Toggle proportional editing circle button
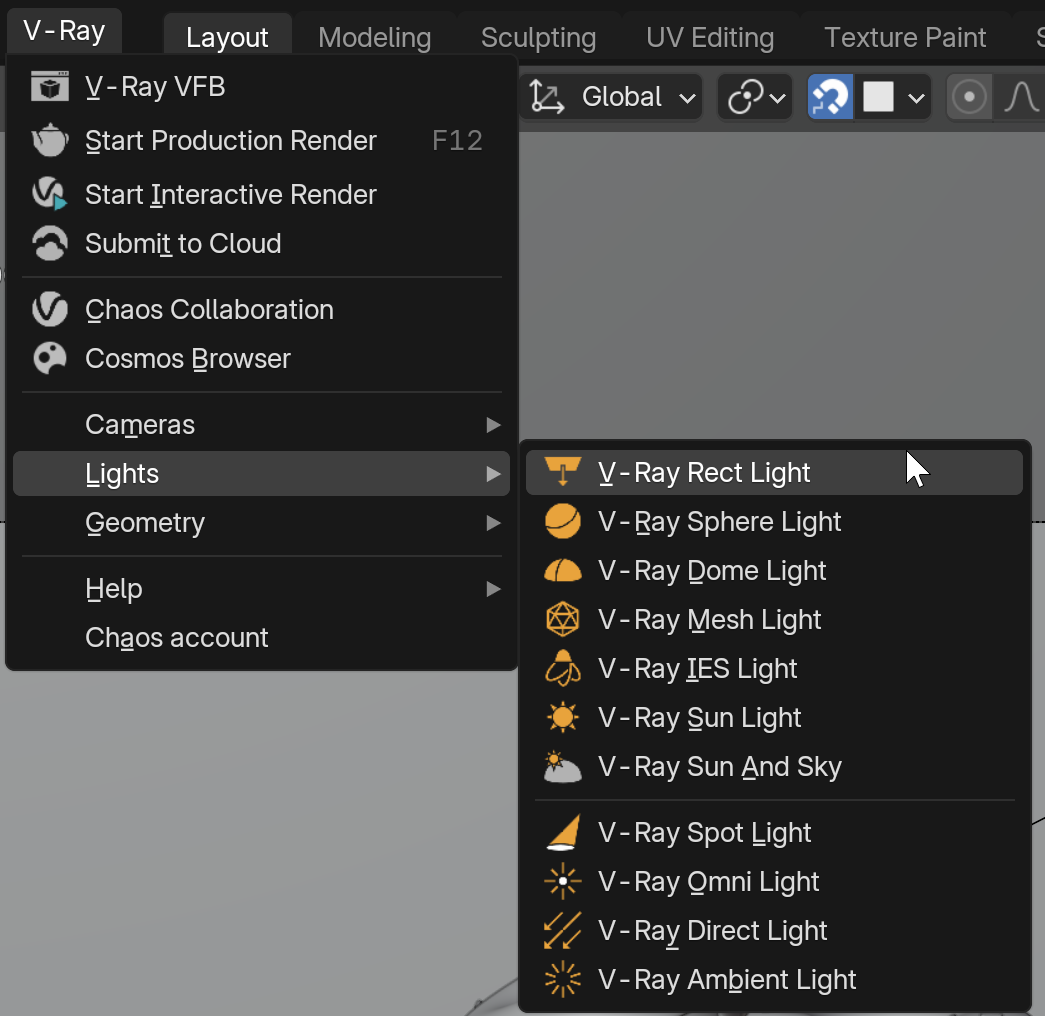 [969, 97]
